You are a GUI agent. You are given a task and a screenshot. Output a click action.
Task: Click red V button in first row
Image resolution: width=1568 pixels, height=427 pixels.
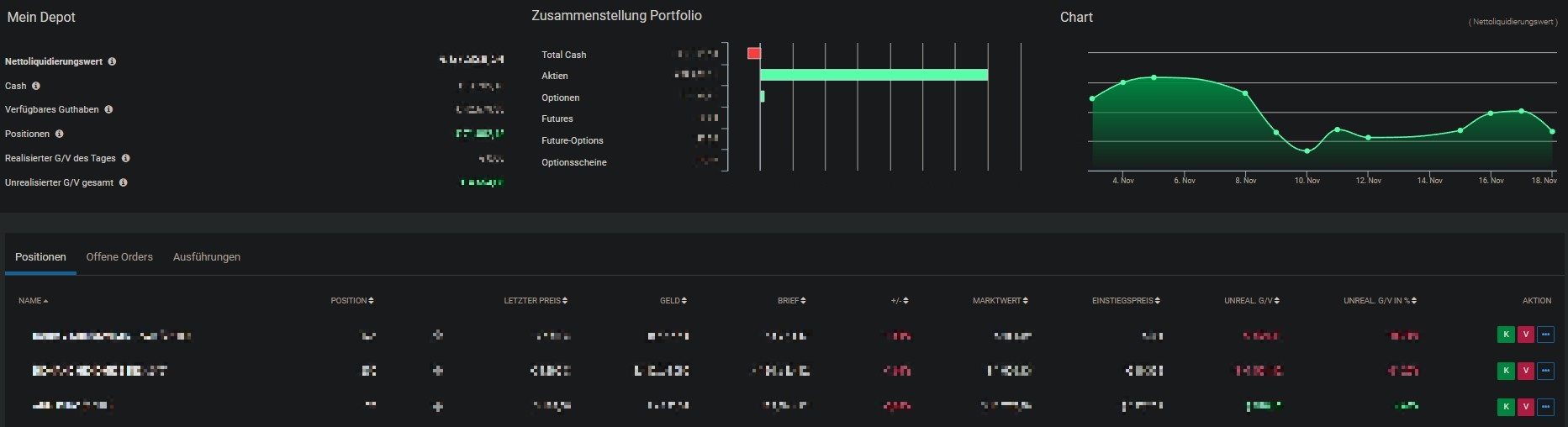point(1525,335)
